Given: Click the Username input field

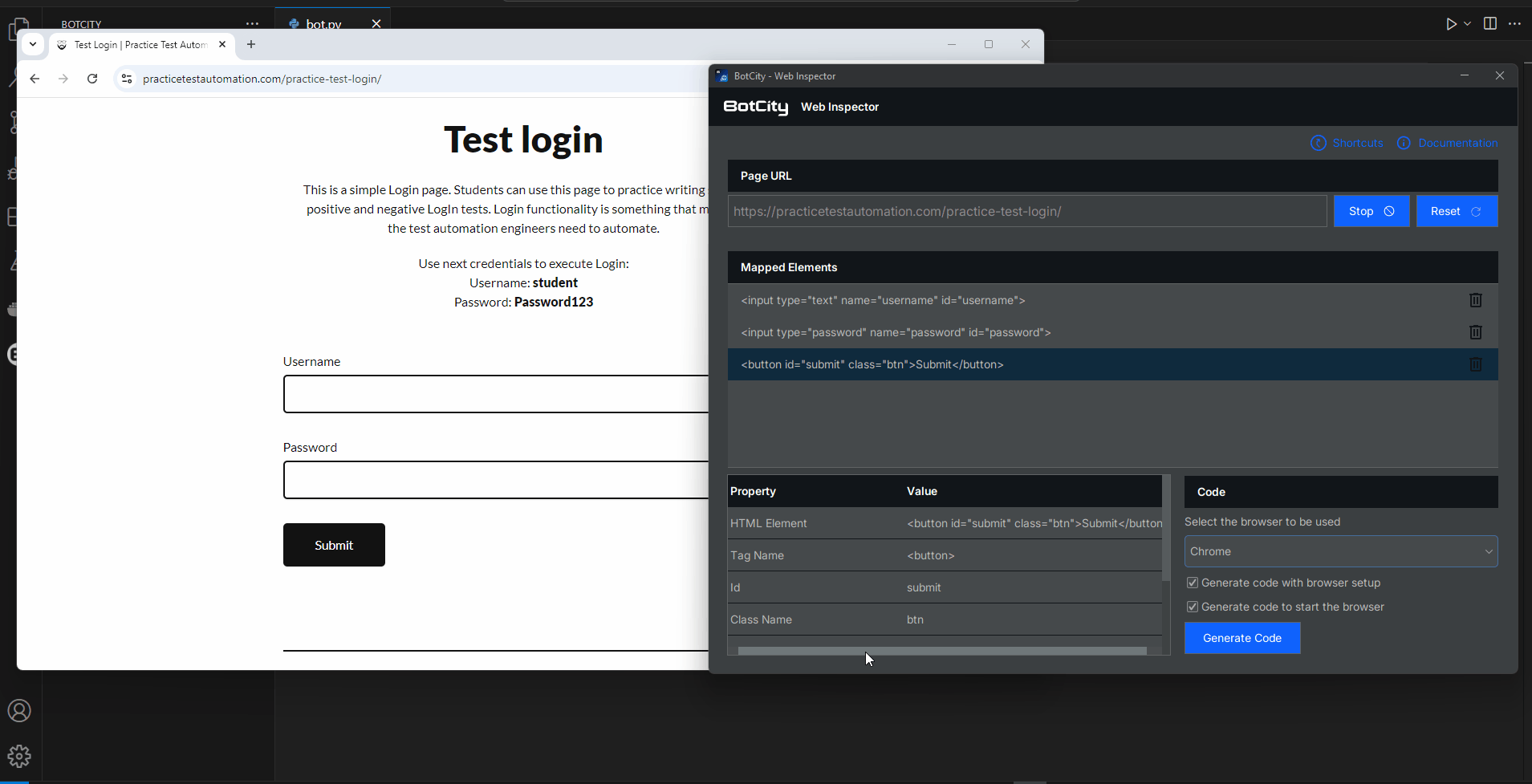Looking at the screenshot, I should (496, 394).
